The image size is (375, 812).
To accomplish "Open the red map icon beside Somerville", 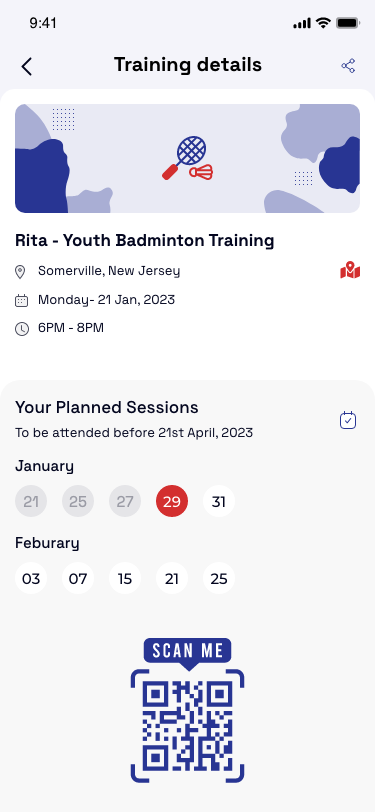I will point(350,270).
